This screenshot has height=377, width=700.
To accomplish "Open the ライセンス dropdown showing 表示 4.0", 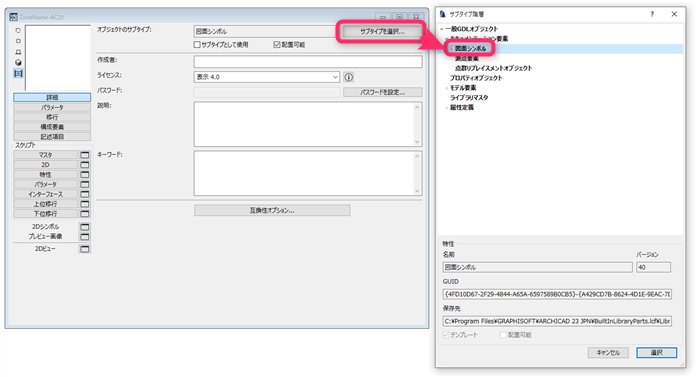I will (267, 77).
